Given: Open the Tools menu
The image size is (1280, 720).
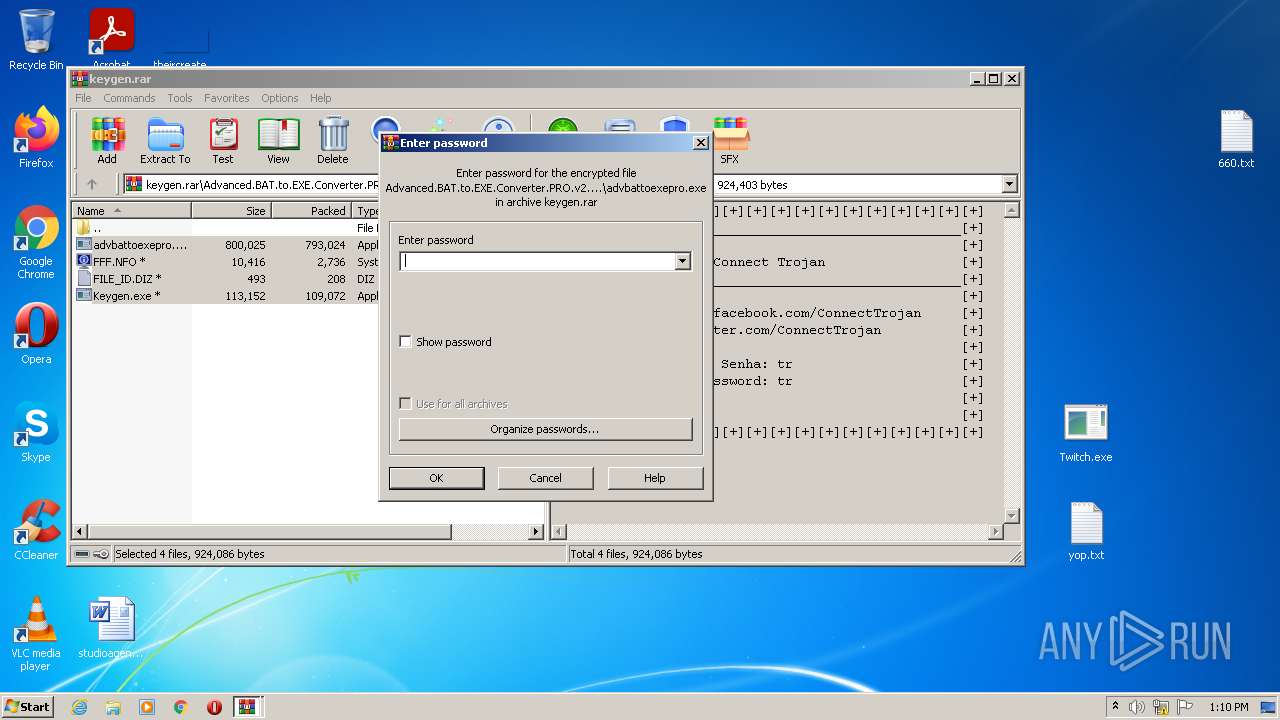Looking at the screenshot, I should [180, 98].
